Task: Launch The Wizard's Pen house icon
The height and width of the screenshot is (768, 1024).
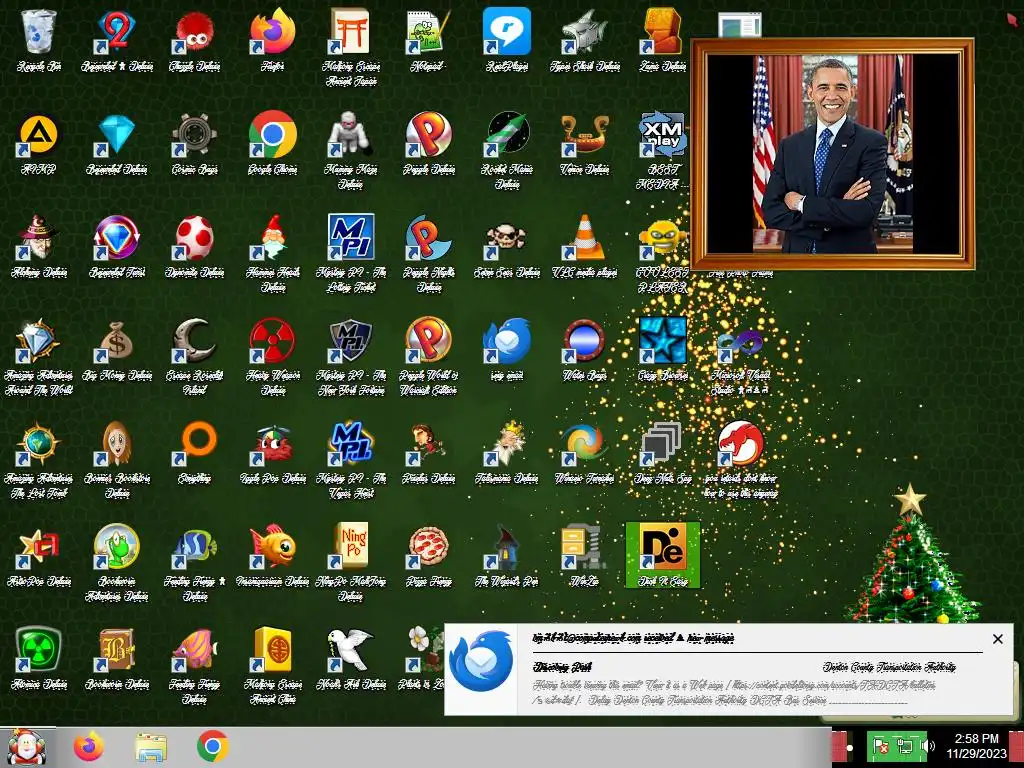Action: (x=507, y=548)
